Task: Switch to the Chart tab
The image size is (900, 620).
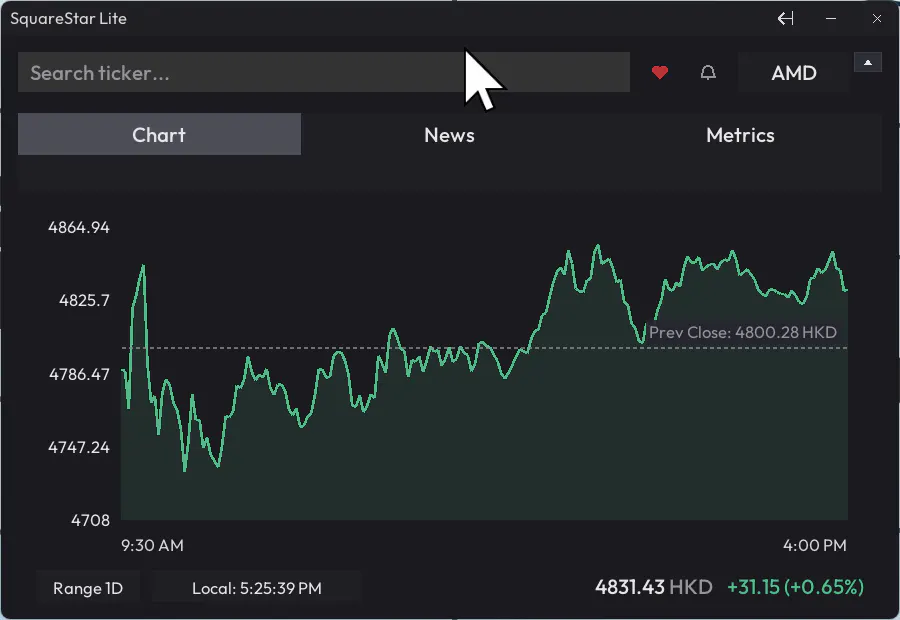Action: (159, 134)
